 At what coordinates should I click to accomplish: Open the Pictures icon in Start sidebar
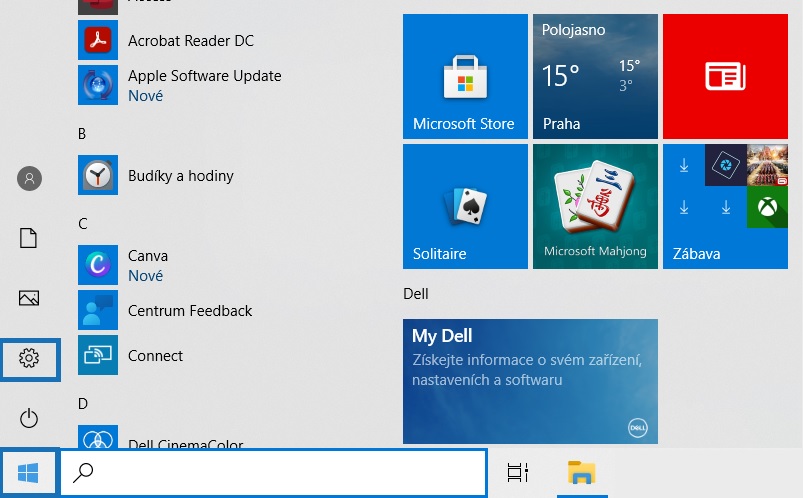(x=29, y=298)
